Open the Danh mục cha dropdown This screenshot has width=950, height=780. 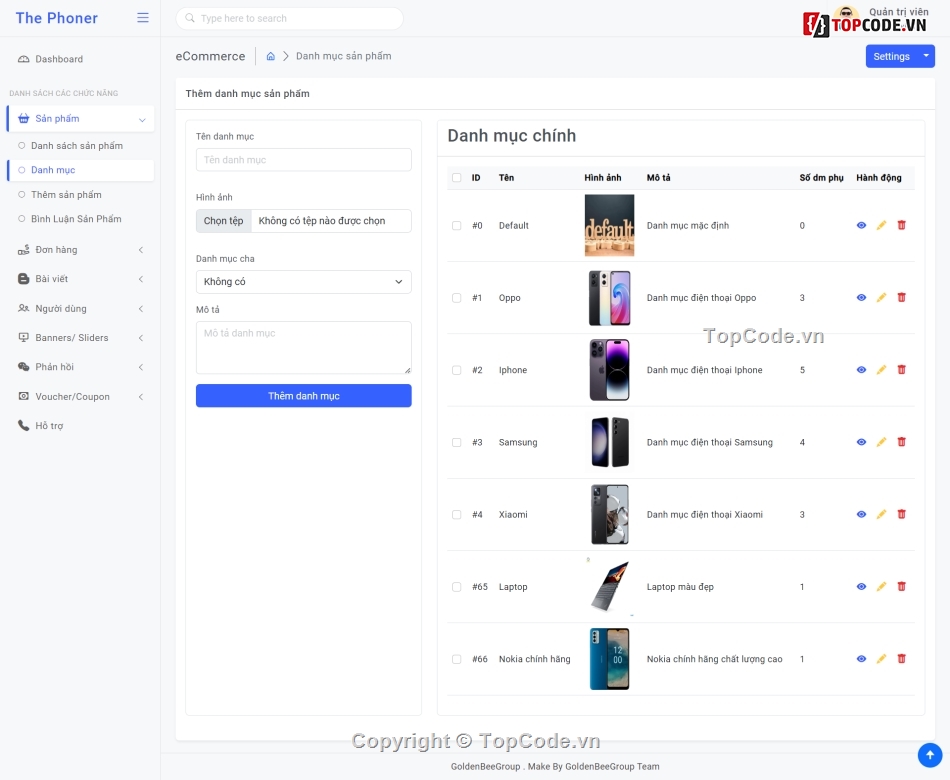(x=303, y=282)
